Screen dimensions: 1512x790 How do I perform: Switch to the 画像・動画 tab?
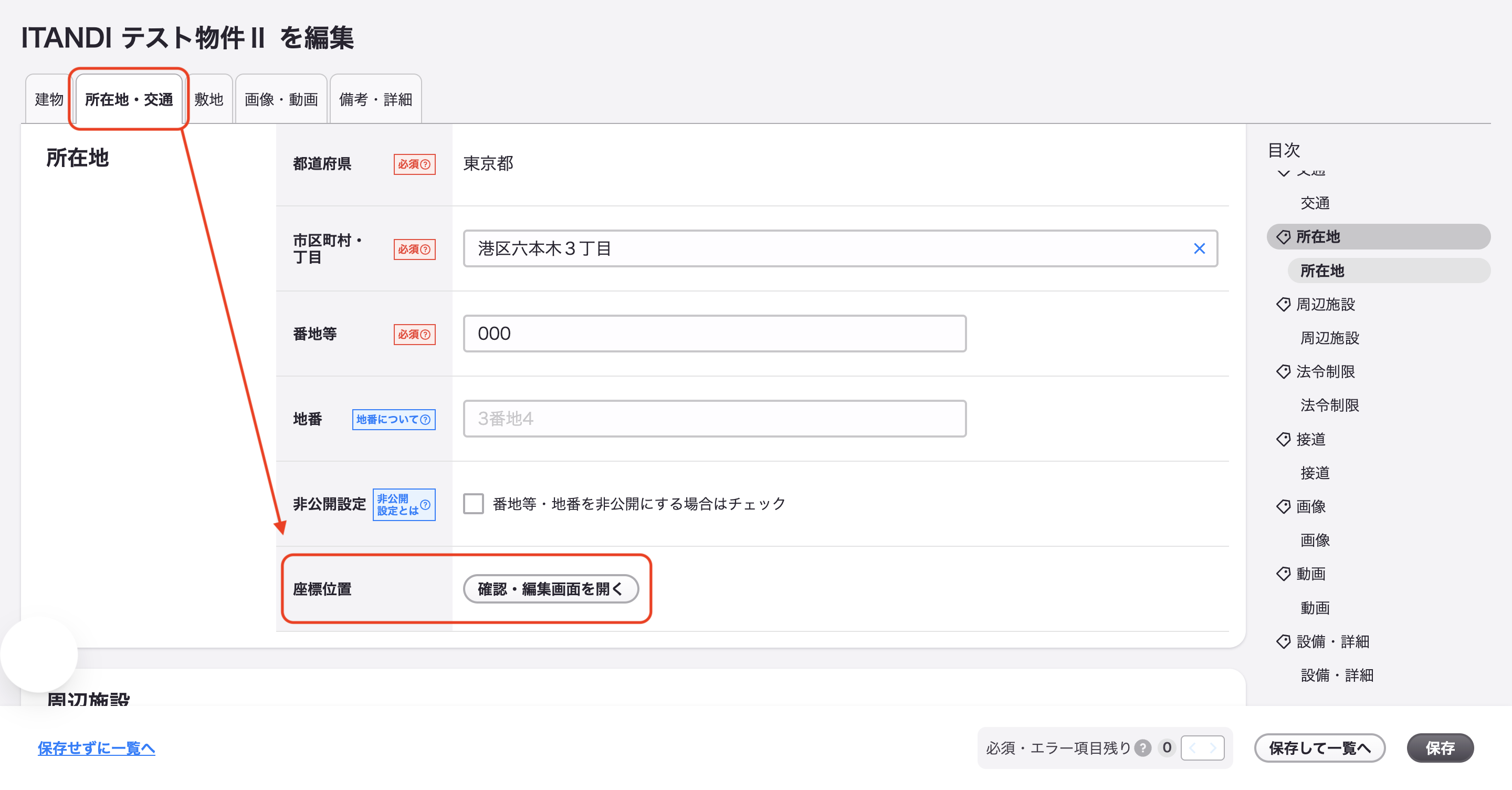pyautogui.click(x=281, y=99)
